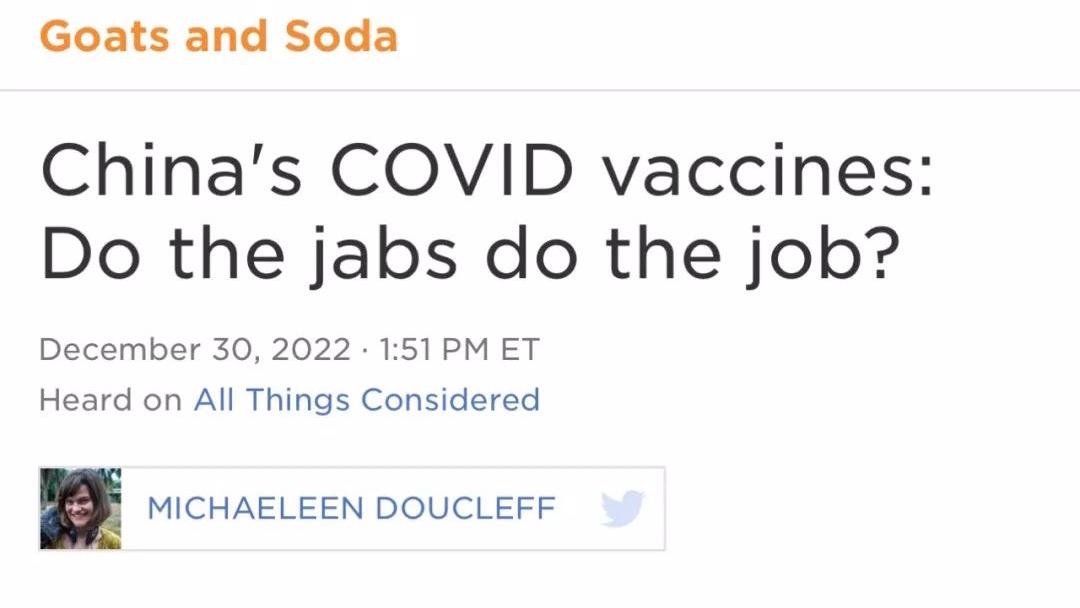Select the word "job?" ending the headline
This screenshot has width=1080, height=608.
pos(824,255)
